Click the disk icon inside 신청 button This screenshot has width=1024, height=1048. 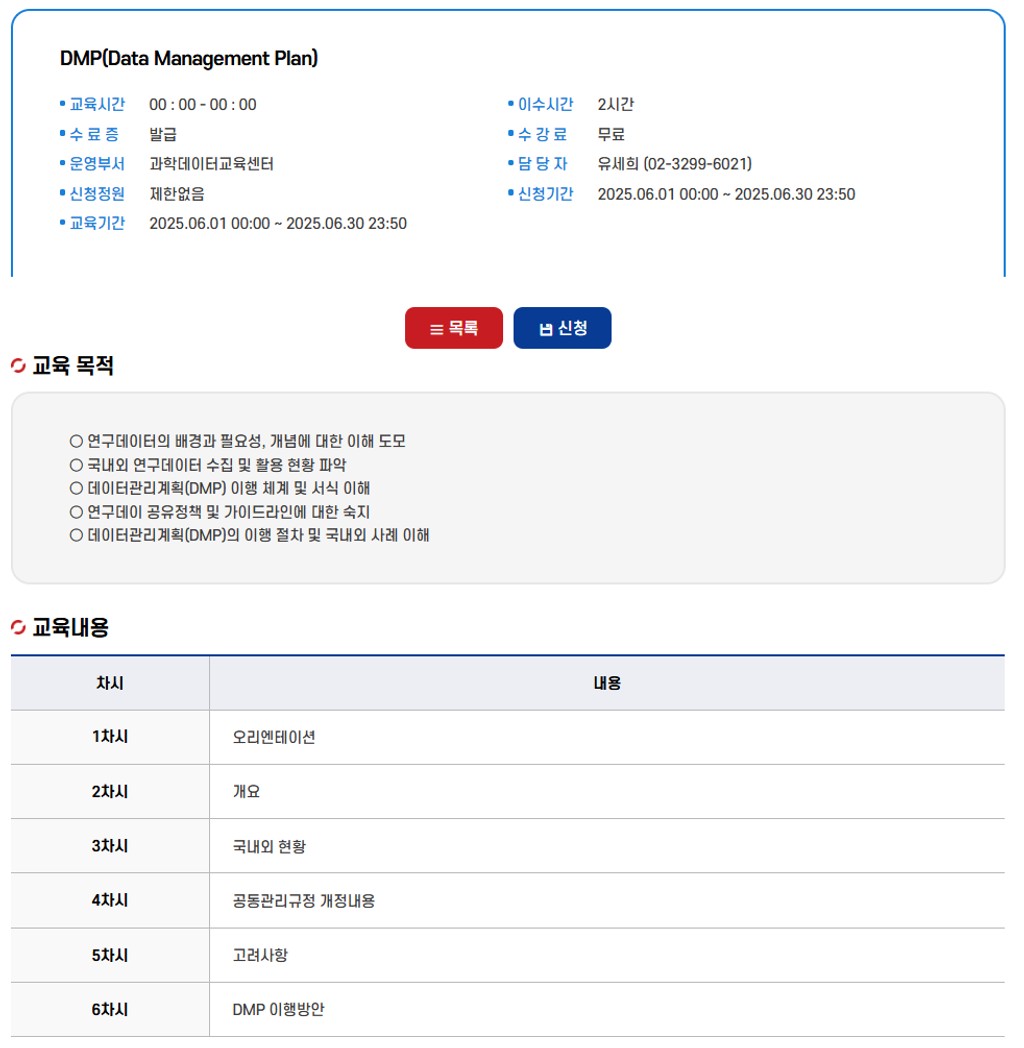point(545,329)
